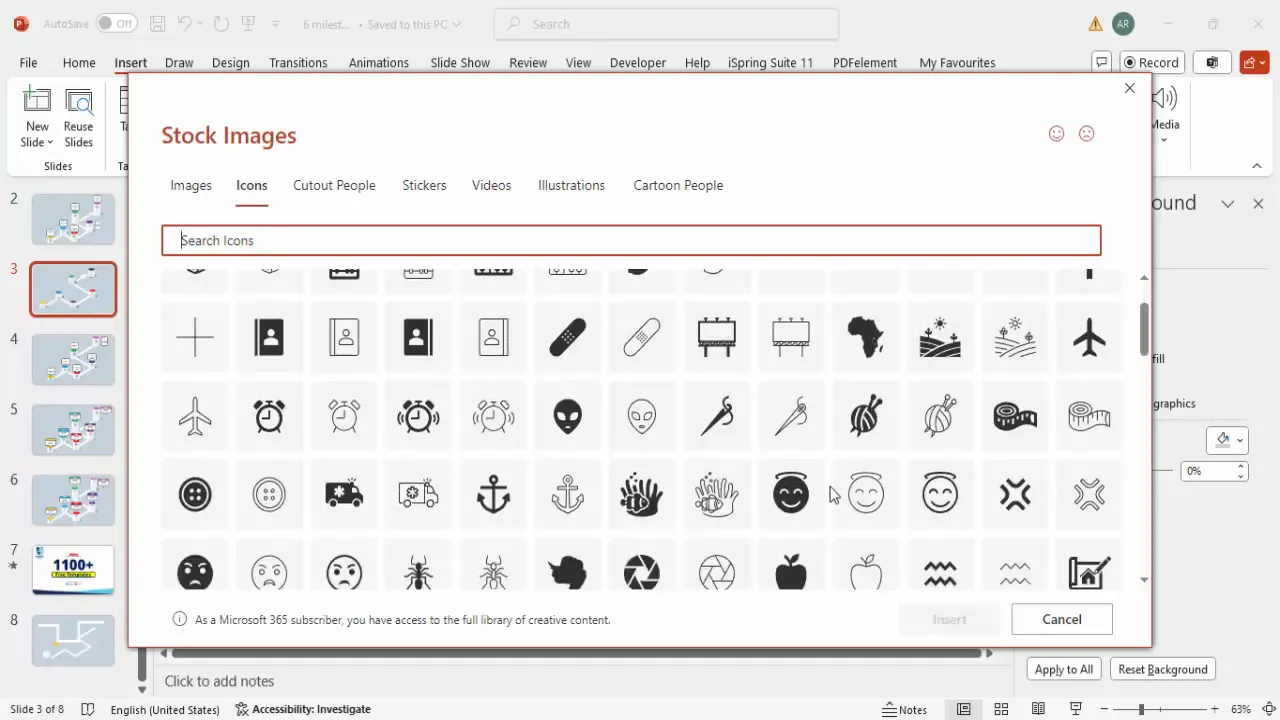Select the solid camera aperture icon
1280x720 pixels.
pyautogui.click(x=642, y=572)
